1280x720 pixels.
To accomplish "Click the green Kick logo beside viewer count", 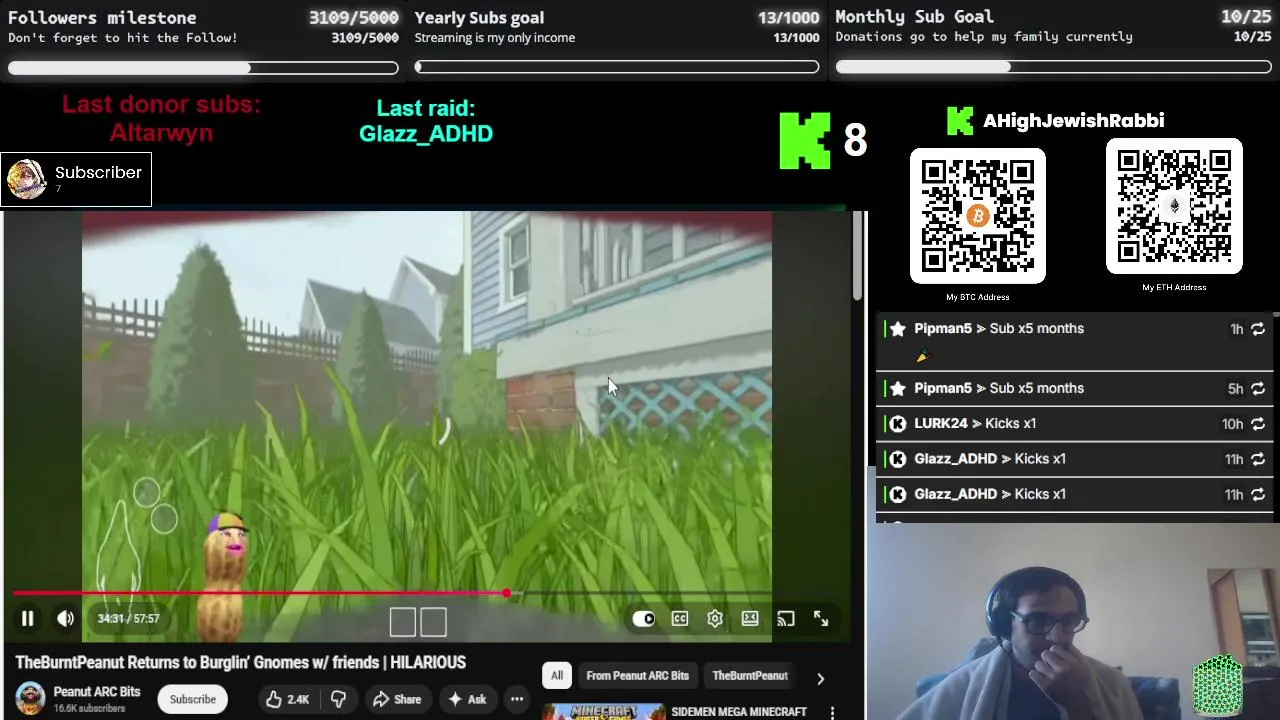I will click(805, 140).
